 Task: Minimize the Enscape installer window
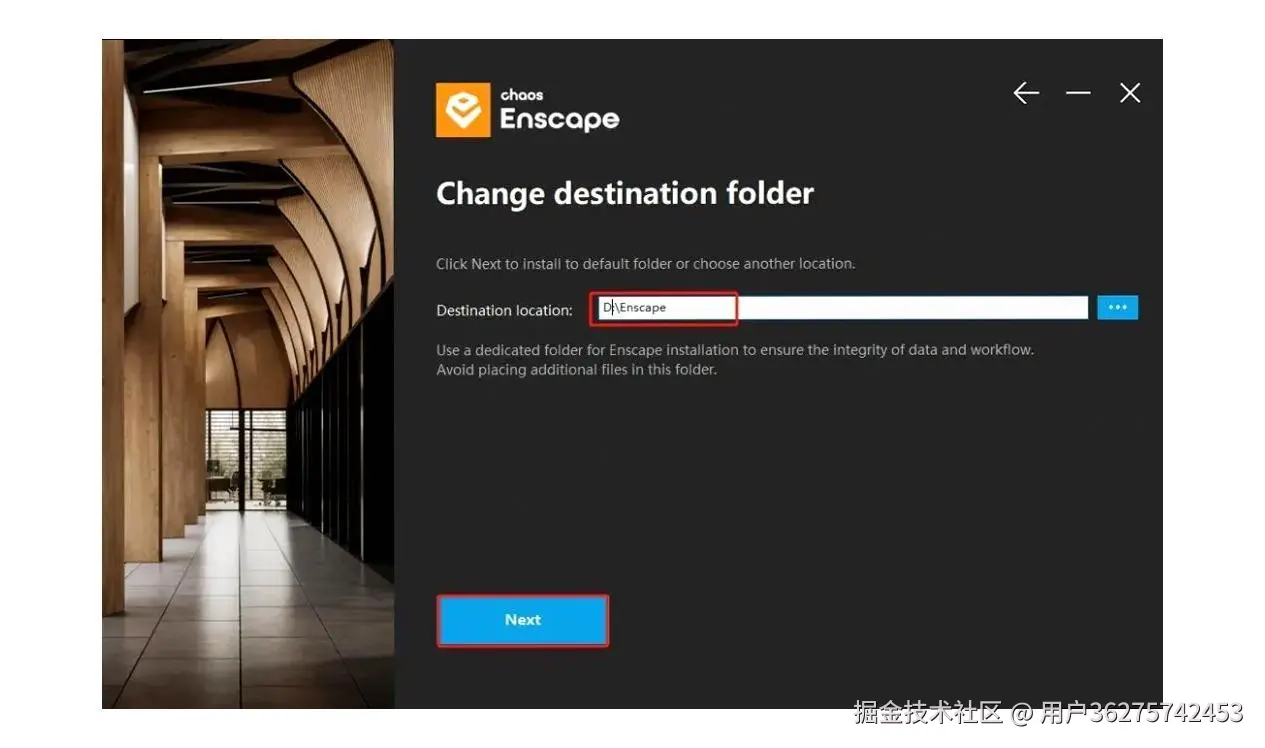(x=1078, y=93)
